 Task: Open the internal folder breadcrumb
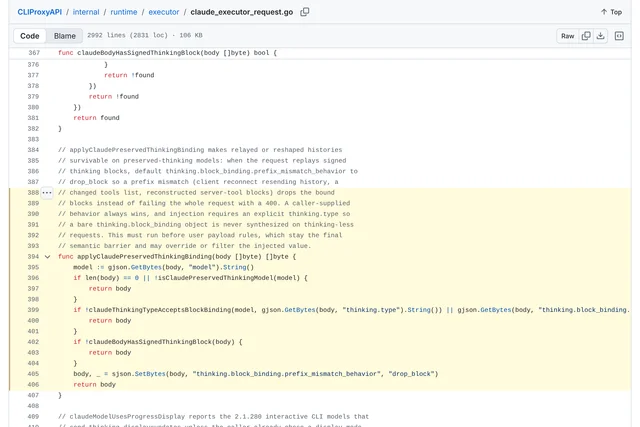tap(86, 12)
